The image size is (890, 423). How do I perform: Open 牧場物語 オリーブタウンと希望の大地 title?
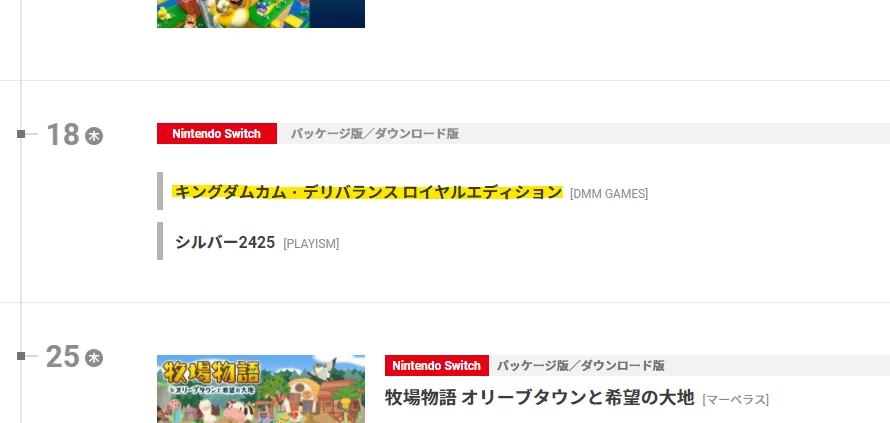(x=540, y=397)
